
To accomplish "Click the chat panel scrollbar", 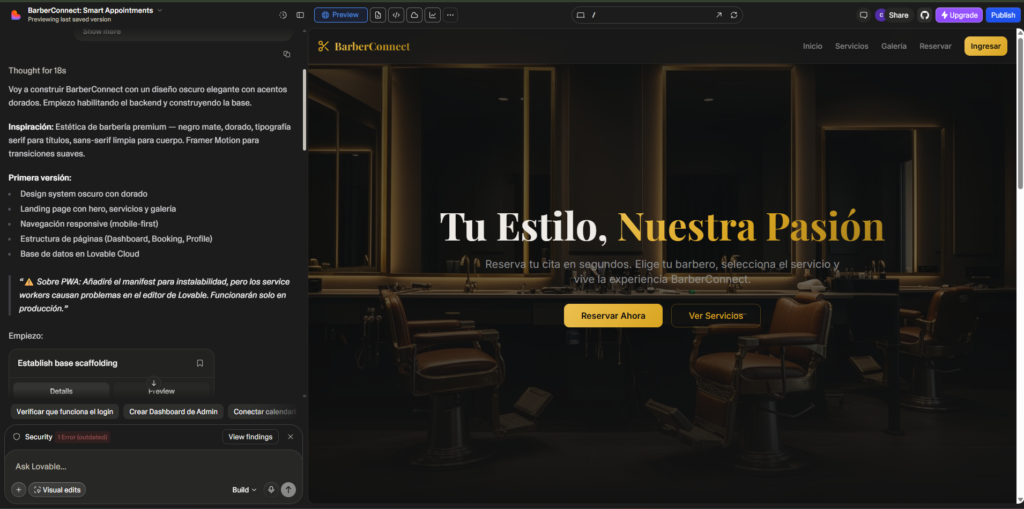I will click(x=304, y=109).
